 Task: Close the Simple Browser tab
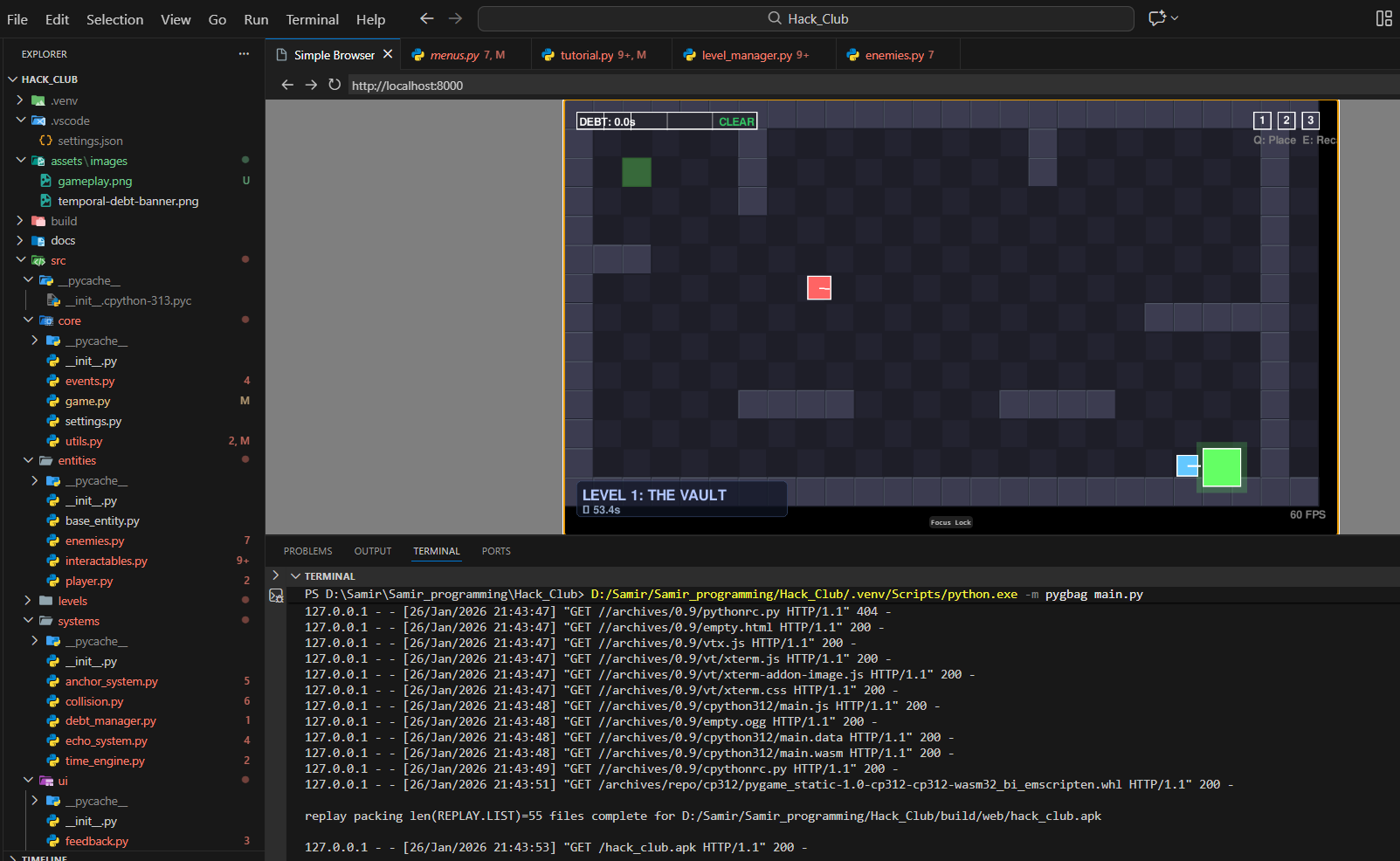[x=388, y=54]
